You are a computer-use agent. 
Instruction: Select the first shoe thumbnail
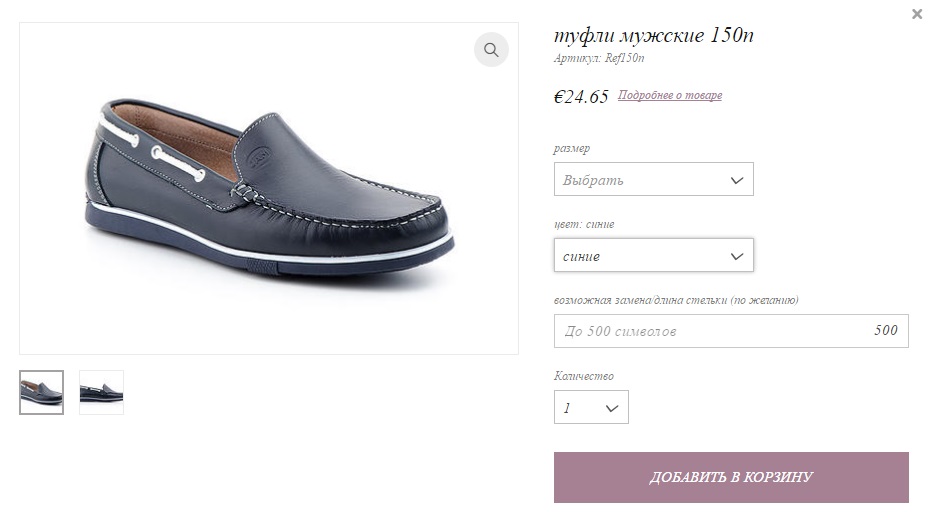[41, 392]
